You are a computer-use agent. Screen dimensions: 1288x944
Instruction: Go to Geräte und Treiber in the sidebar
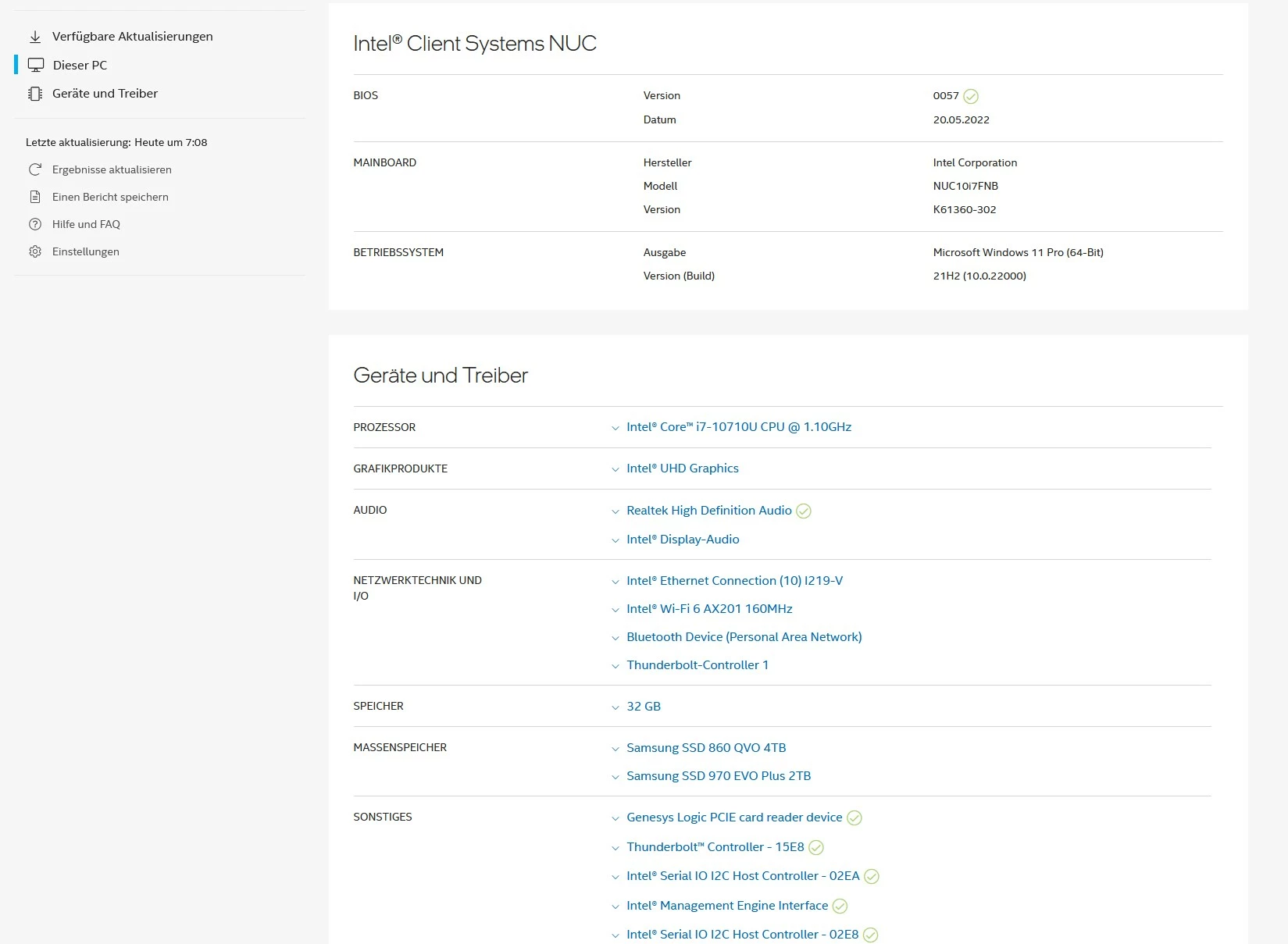point(105,94)
